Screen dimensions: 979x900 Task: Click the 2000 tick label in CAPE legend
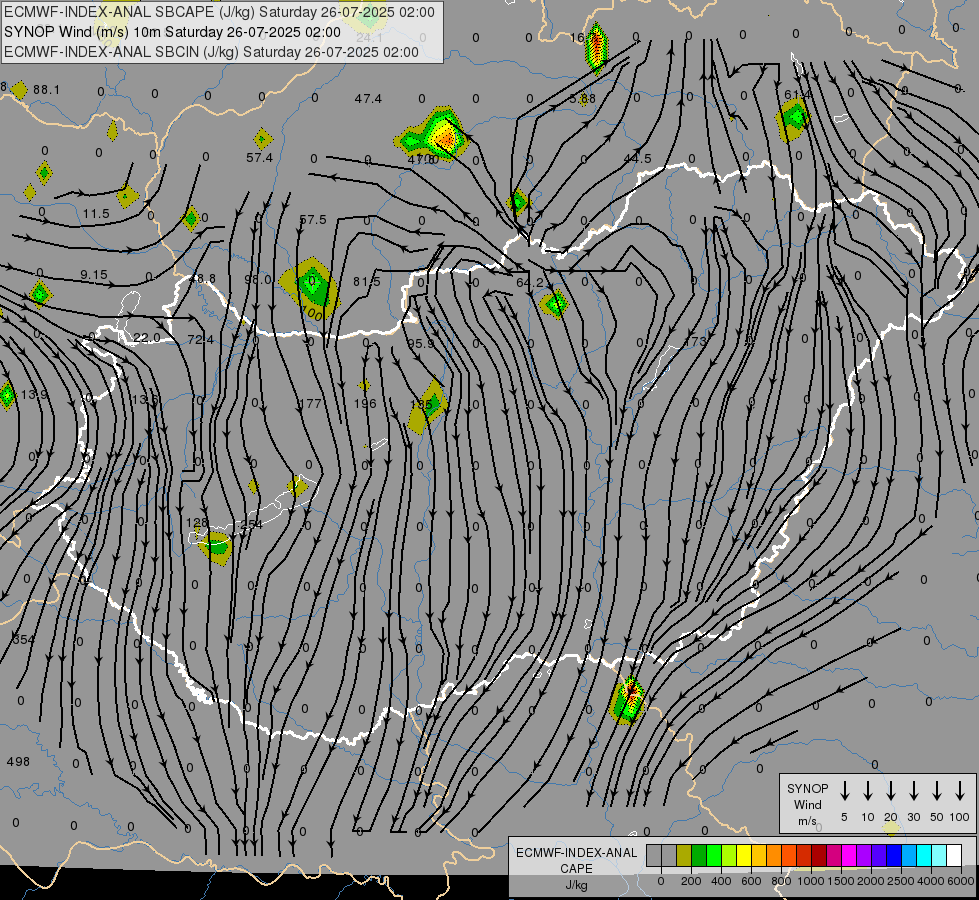pyautogui.click(x=870, y=881)
